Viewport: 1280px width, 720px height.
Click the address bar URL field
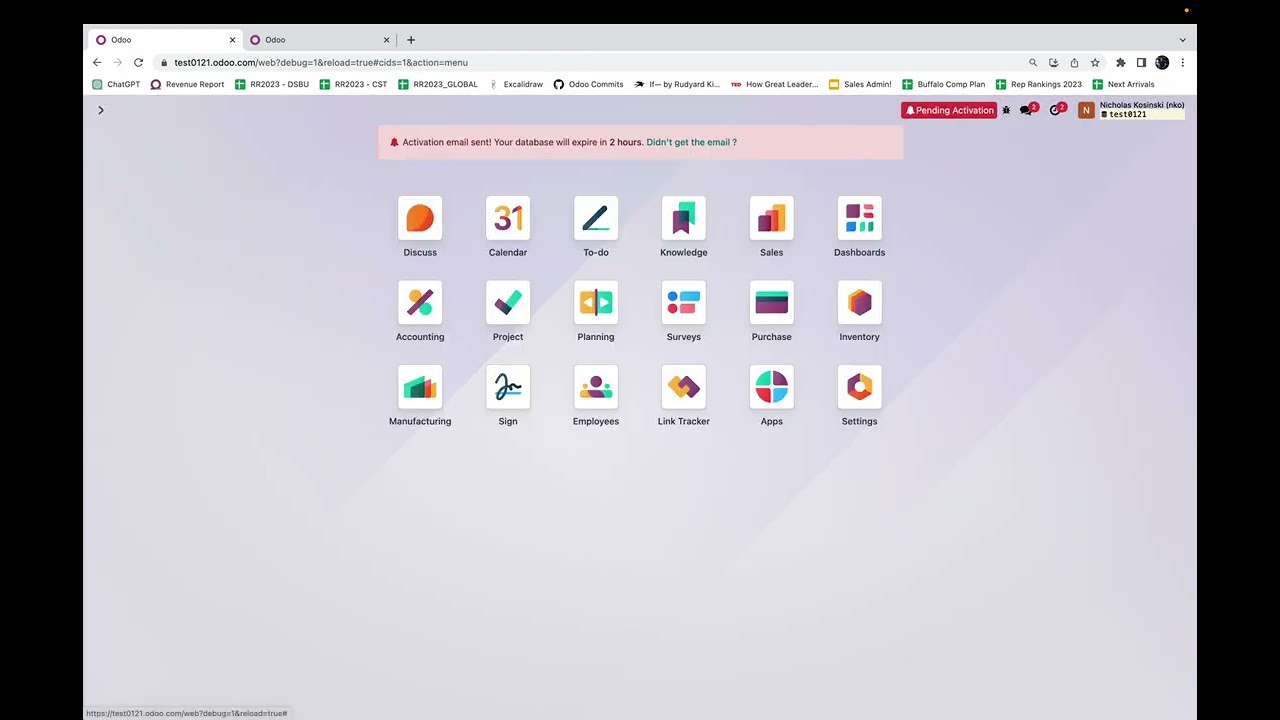coord(590,62)
